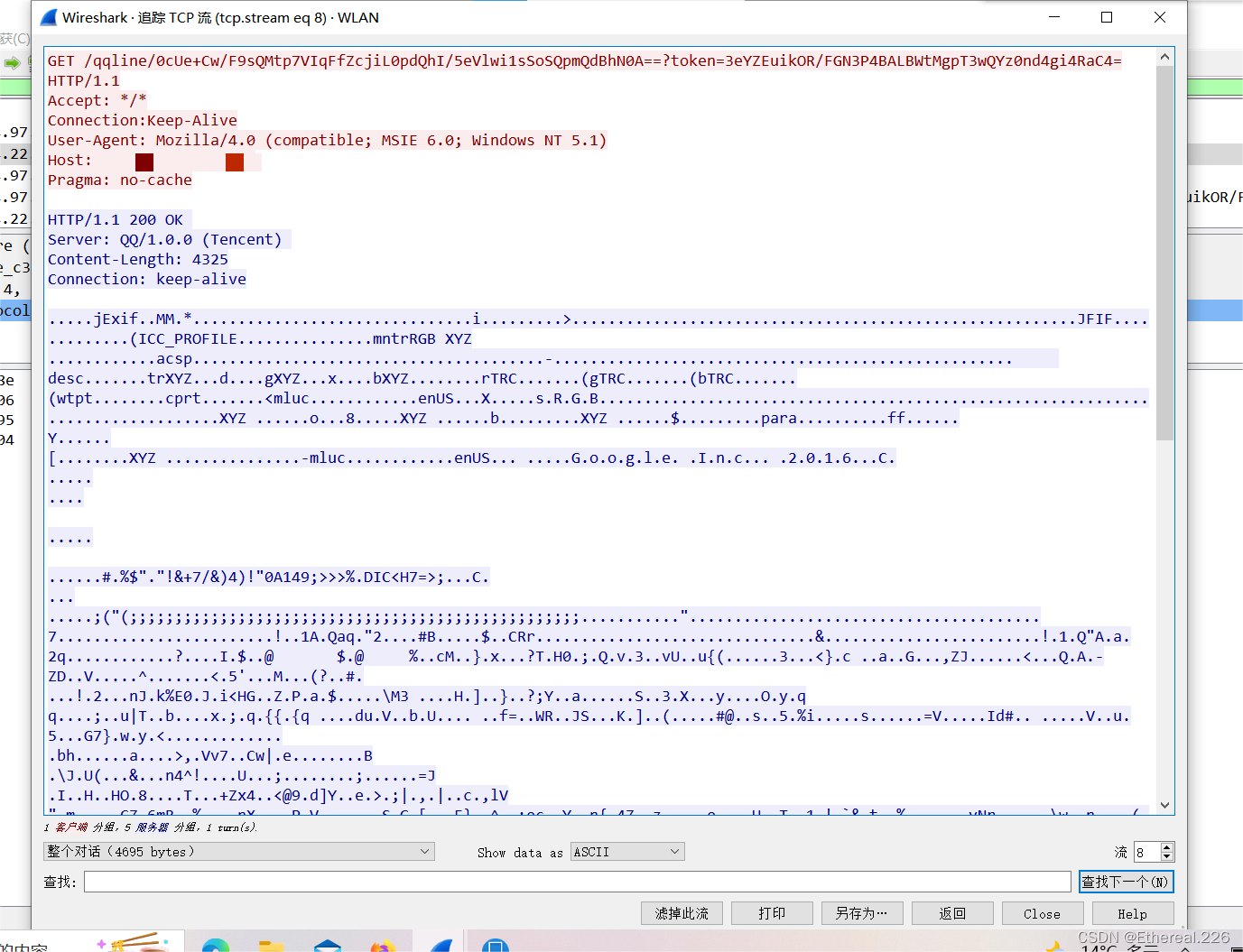Click the green arrow toolbar icon behind the dialog
Image resolution: width=1243 pixels, height=952 pixels.
(12, 62)
